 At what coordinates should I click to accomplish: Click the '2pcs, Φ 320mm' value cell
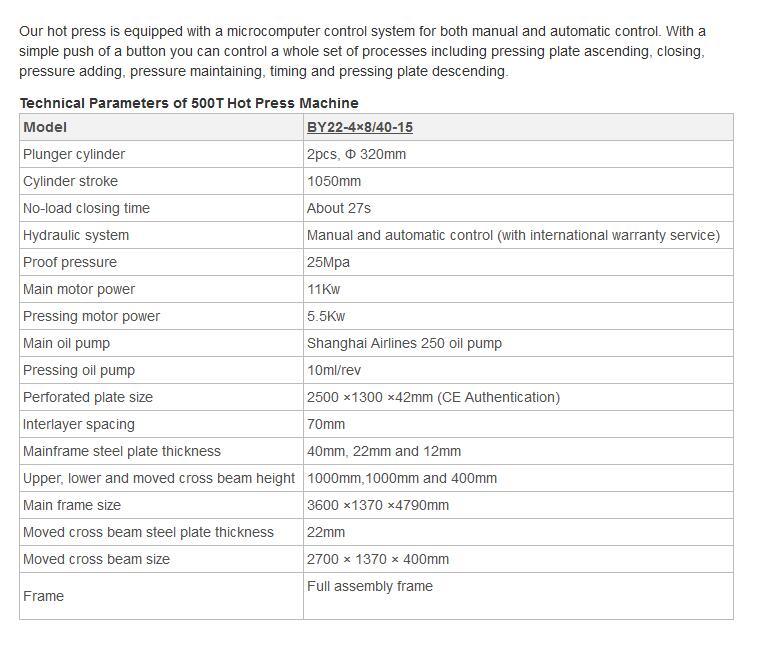356,154
